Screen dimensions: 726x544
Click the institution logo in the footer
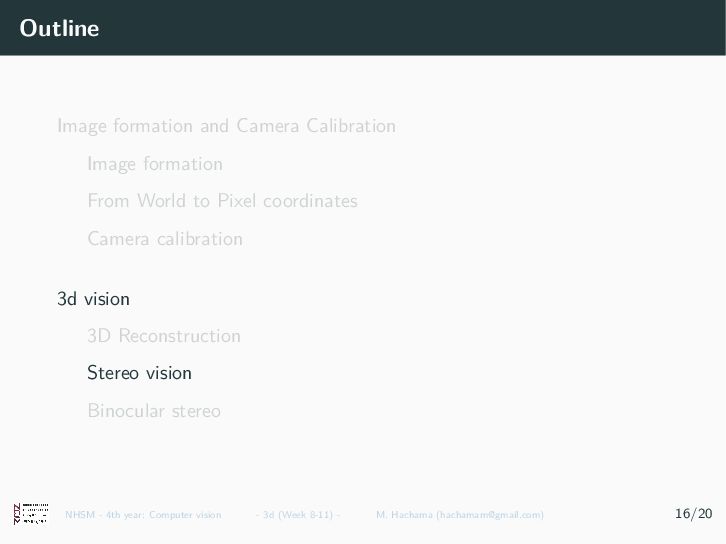(x=31, y=514)
